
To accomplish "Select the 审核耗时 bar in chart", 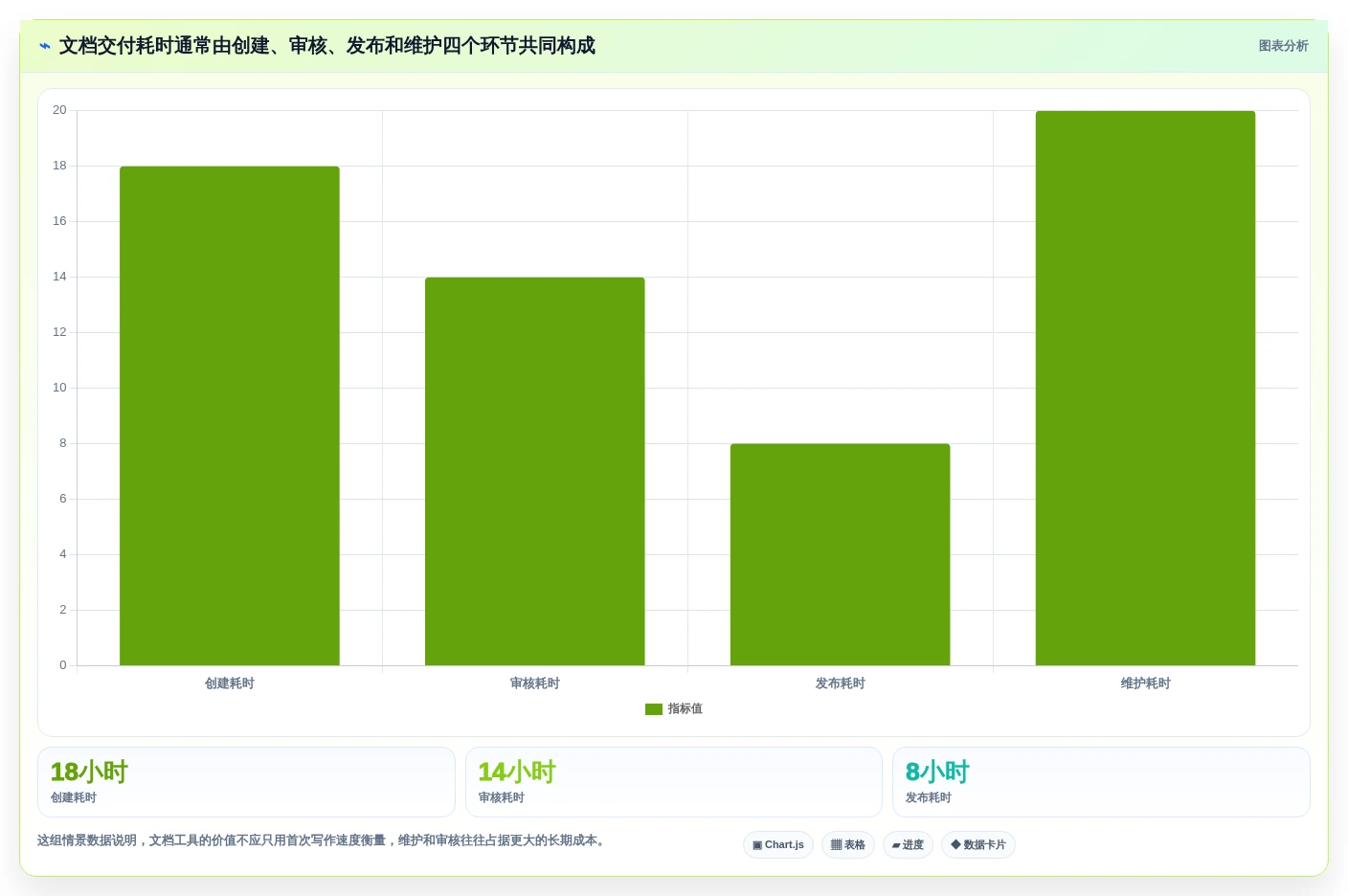I will point(535,471).
